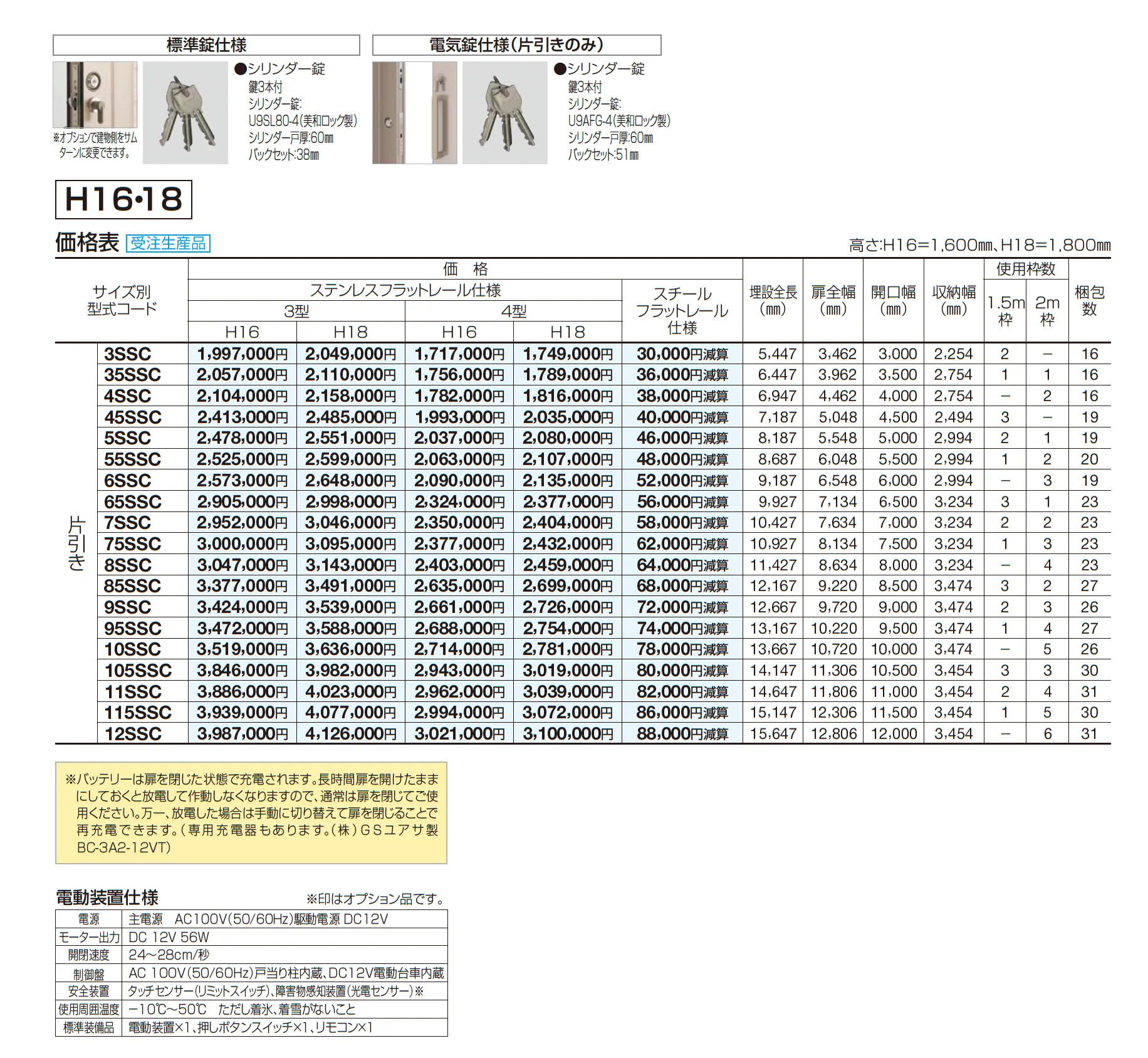Click price 2,459,000円 in 8SSC row
This screenshot has height=1058, width=1148.
pyautogui.click(x=568, y=565)
